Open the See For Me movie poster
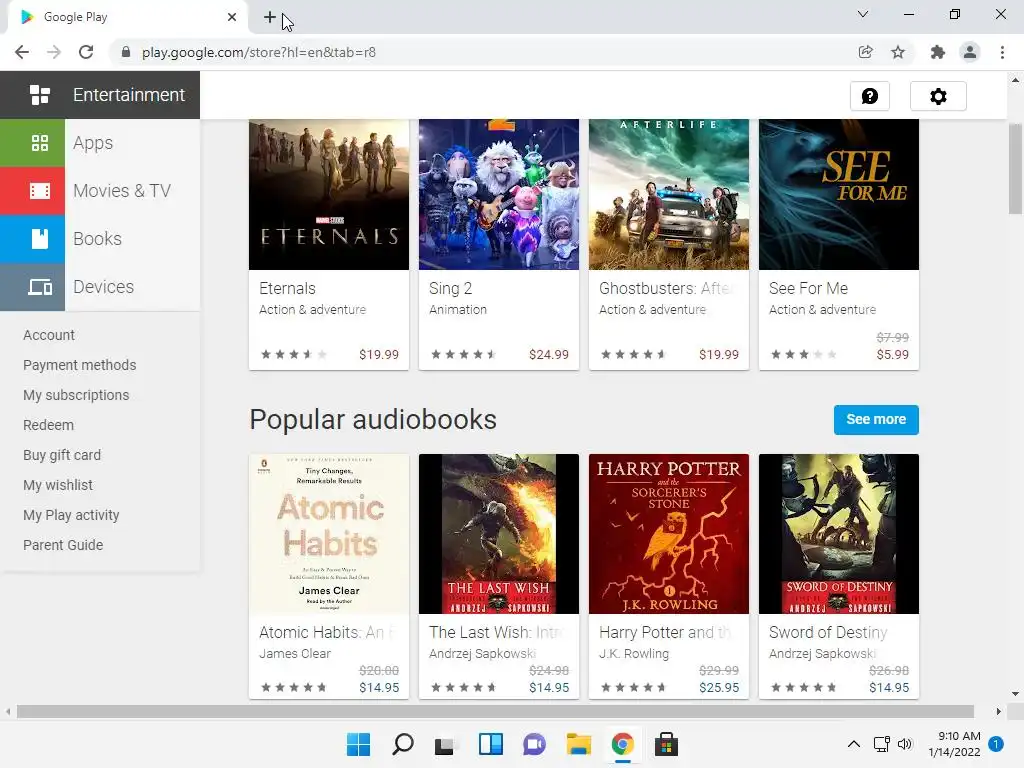Viewport: 1024px width, 768px height. point(839,194)
